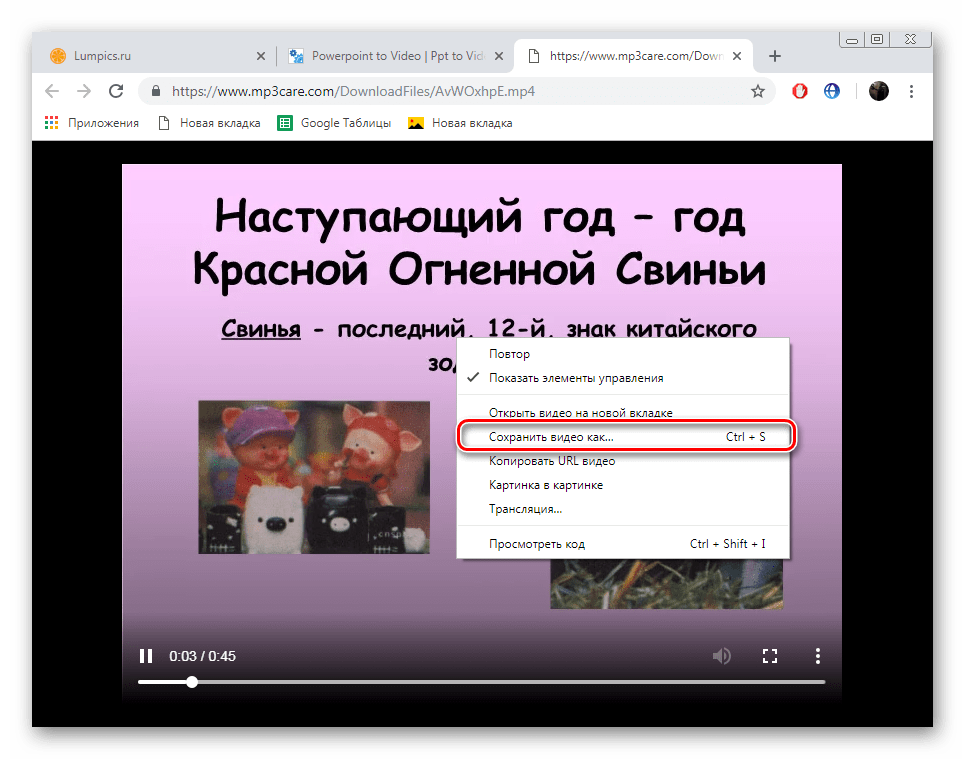
Task: Mute the video volume
Action: (x=722, y=656)
